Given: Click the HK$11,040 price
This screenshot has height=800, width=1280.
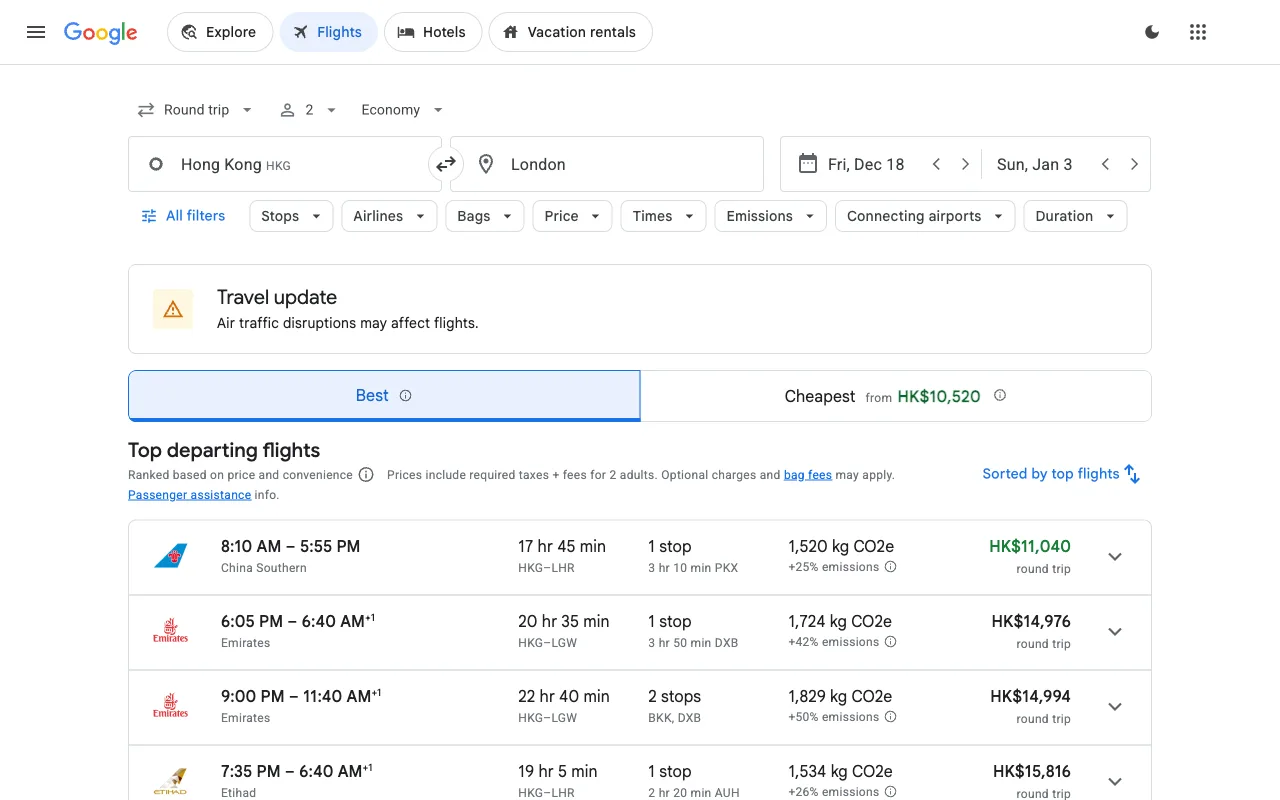Looking at the screenshot, I should pyautogui.click(x=1030, y=546).
